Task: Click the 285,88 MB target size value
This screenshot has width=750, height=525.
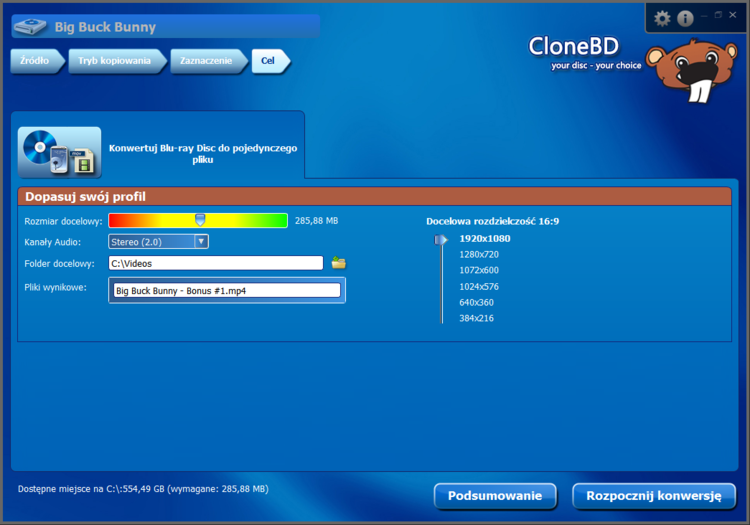Action: pyautogui.click(x=317, y=220)
